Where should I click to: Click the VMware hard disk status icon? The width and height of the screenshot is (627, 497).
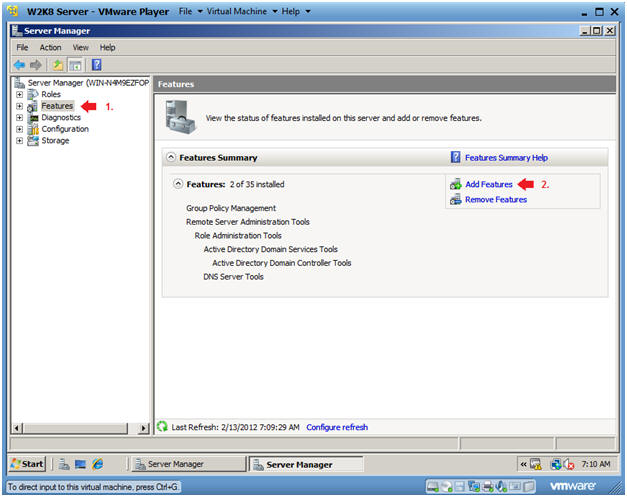pyautogui.click(x=433, y=486)
